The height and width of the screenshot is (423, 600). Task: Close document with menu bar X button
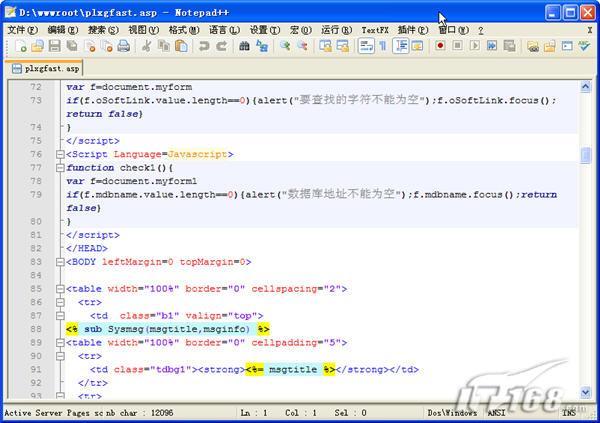pos(590,30)
